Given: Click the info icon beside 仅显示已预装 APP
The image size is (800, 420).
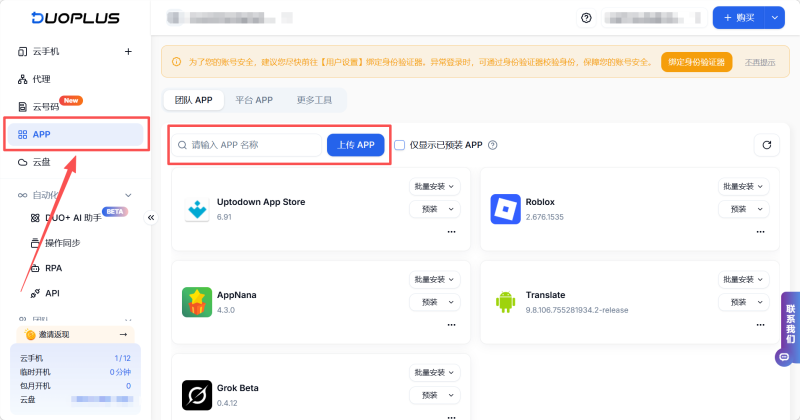Looking at the screenshot, I should tap(492, 145).
